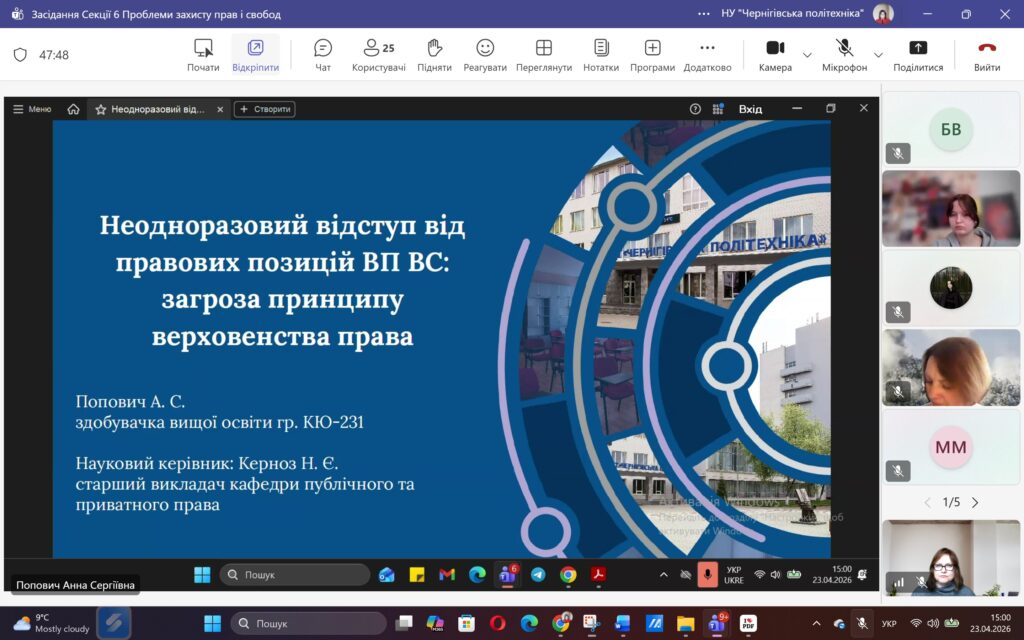Toggle the camera (Камера) on
Image resolution: width=1024 pixels, height=640 pixels.
click(x=774, y=54)
